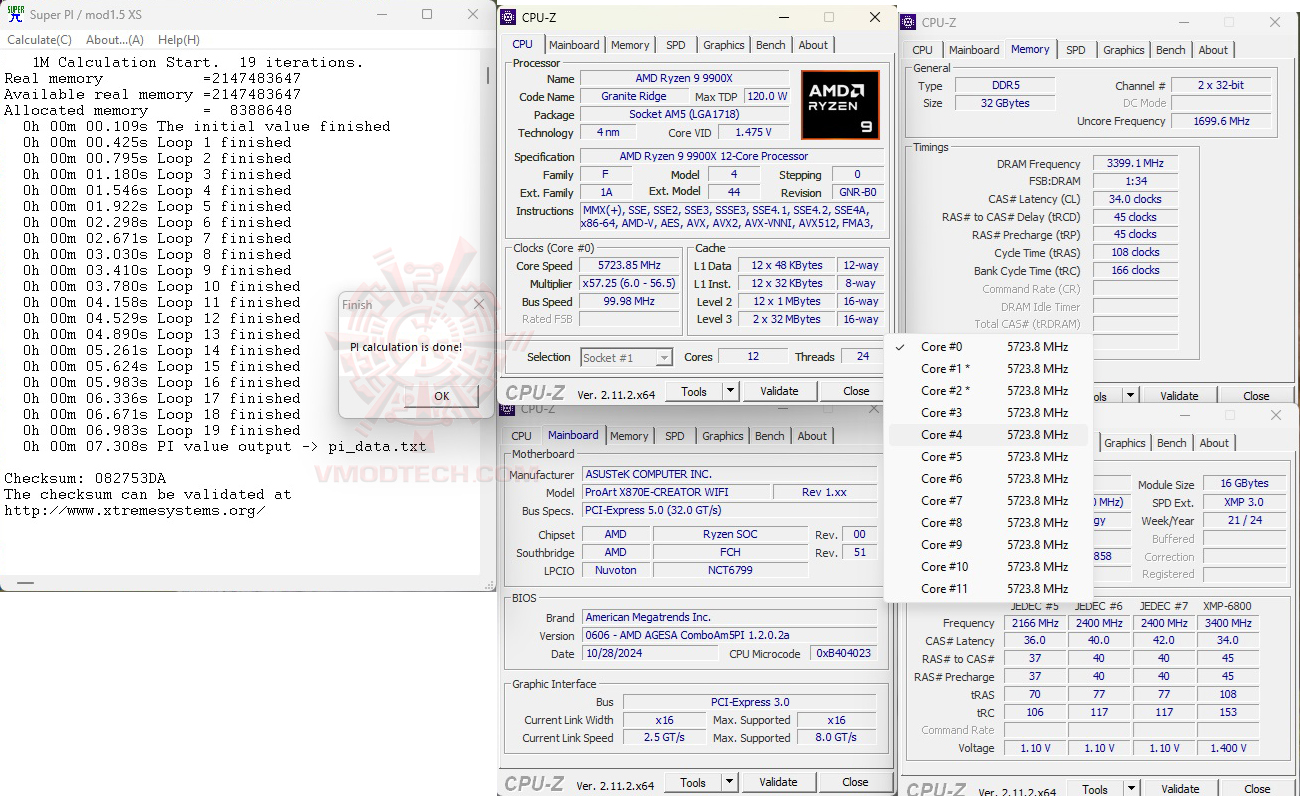Select Core #2 * in the core list
1300x796 pixels.
tap(986, 391)
